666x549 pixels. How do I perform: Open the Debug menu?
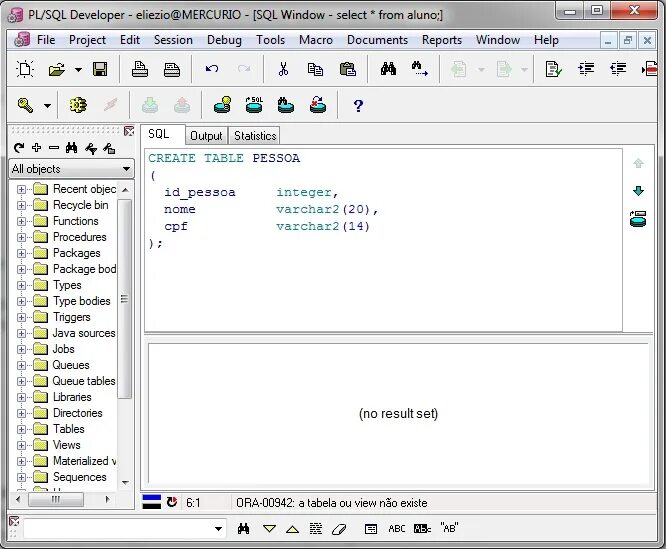point(224,40)
